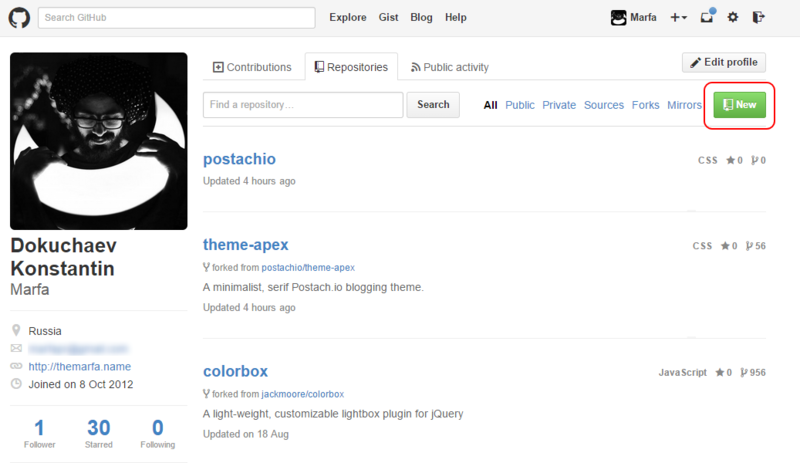This screenshot has height=463, width=800.
Task: Switch to the Public activity tab
Action: [x=449, y=67]
